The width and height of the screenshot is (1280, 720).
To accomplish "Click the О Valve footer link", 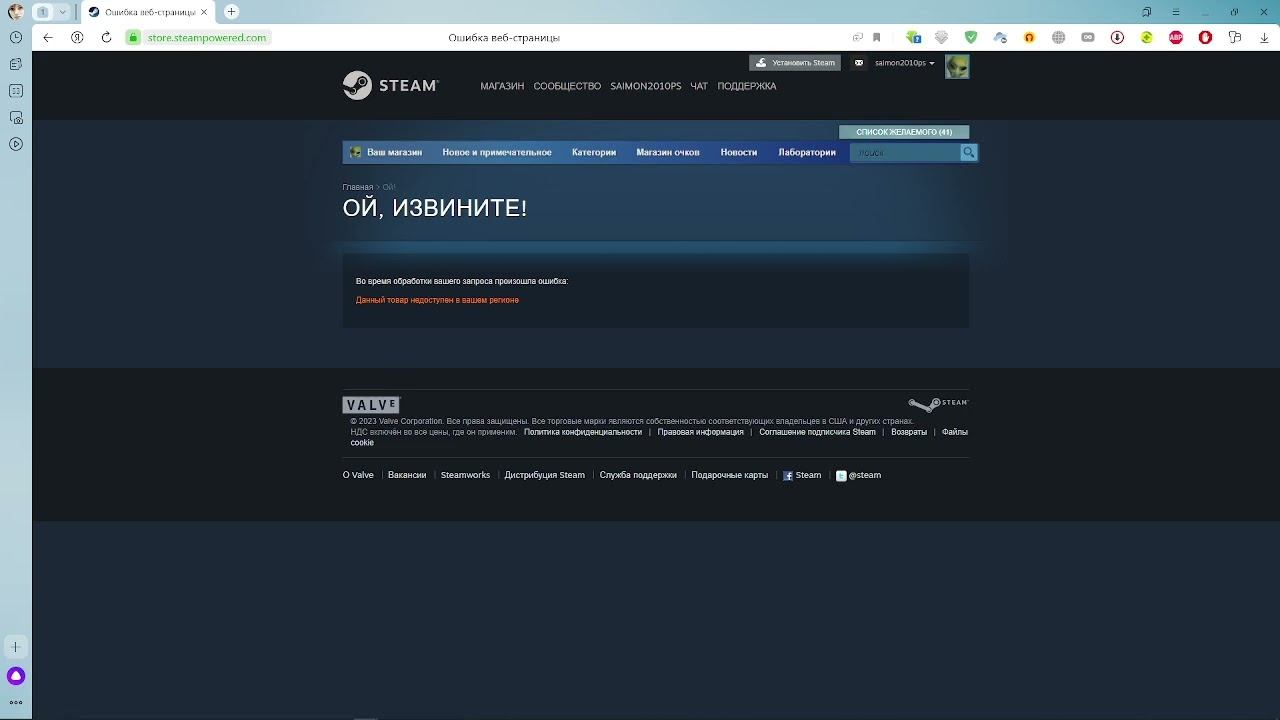I will (358, 475).
